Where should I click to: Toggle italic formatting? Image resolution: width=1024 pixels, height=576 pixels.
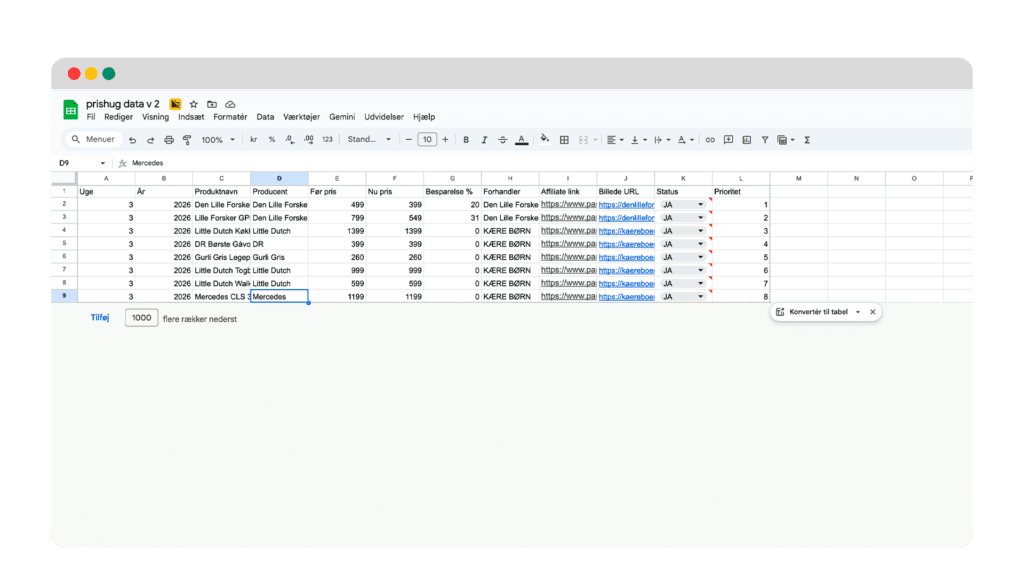[x=484, y=139]
